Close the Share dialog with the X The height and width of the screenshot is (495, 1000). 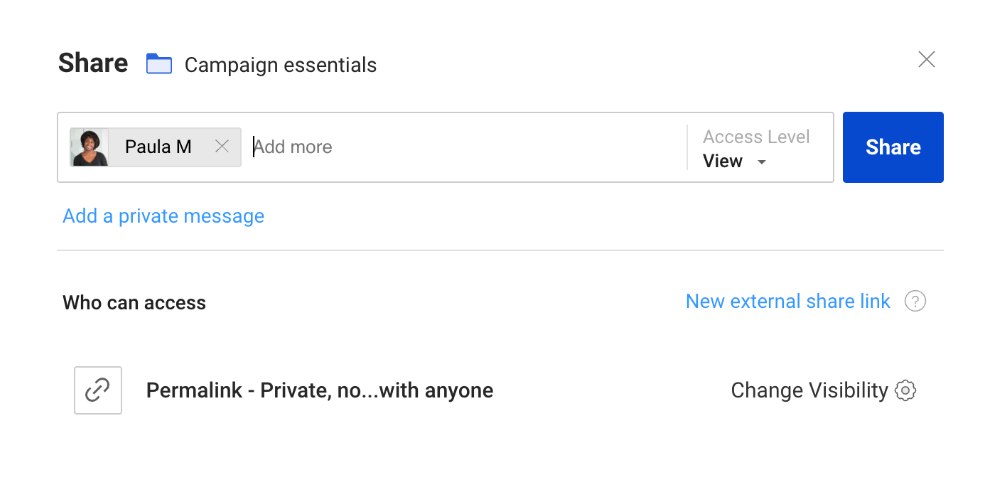[926, 60]
